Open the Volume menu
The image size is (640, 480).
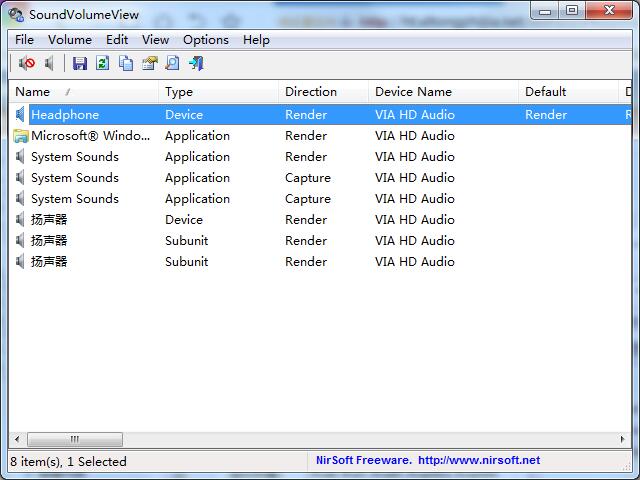coord(70,40)
